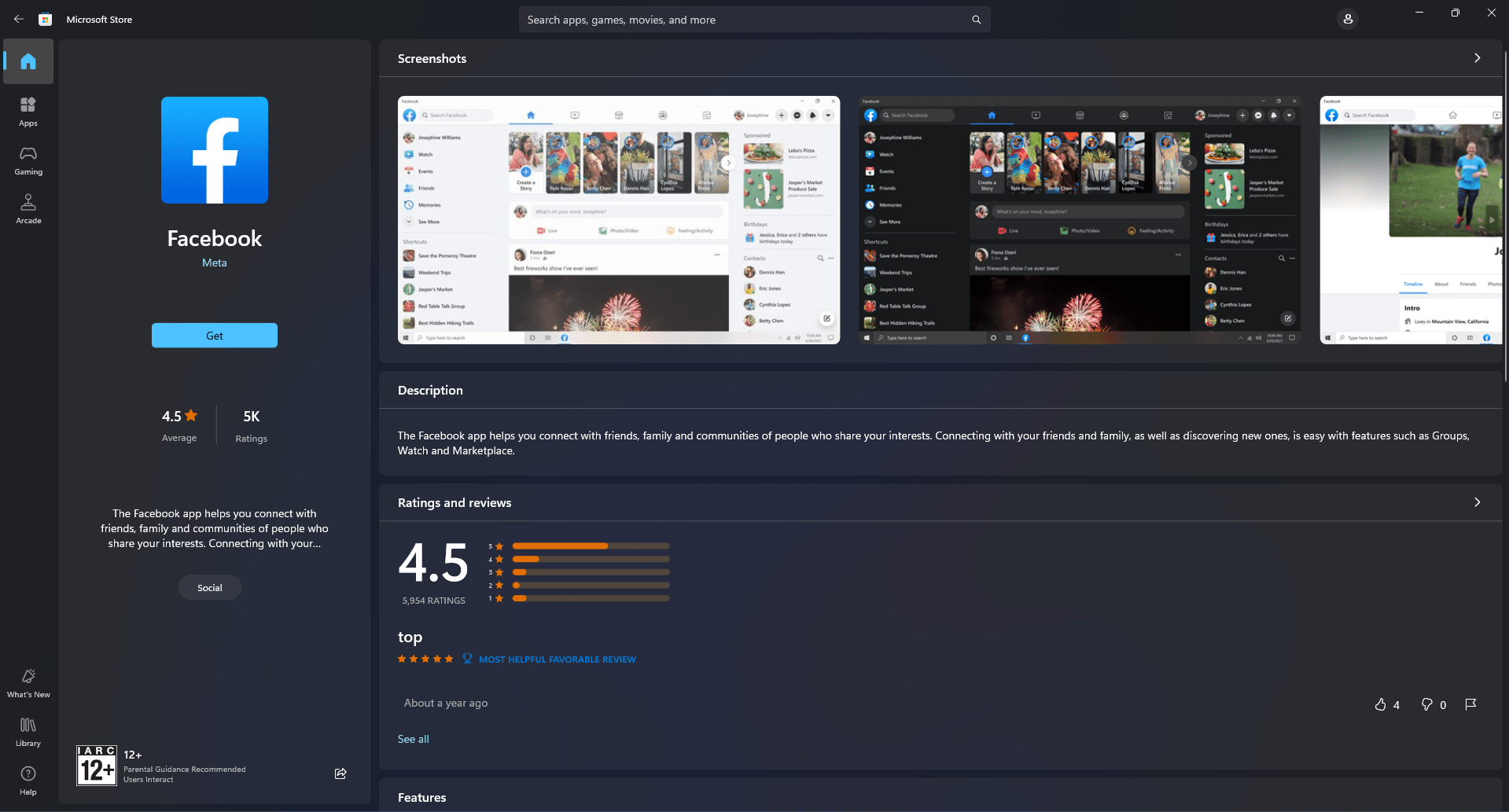Image resolution: width=1509 pixels, height=812 pixels.
Task: Click the search magnifier icon
Action: click(x=976, y=20)
